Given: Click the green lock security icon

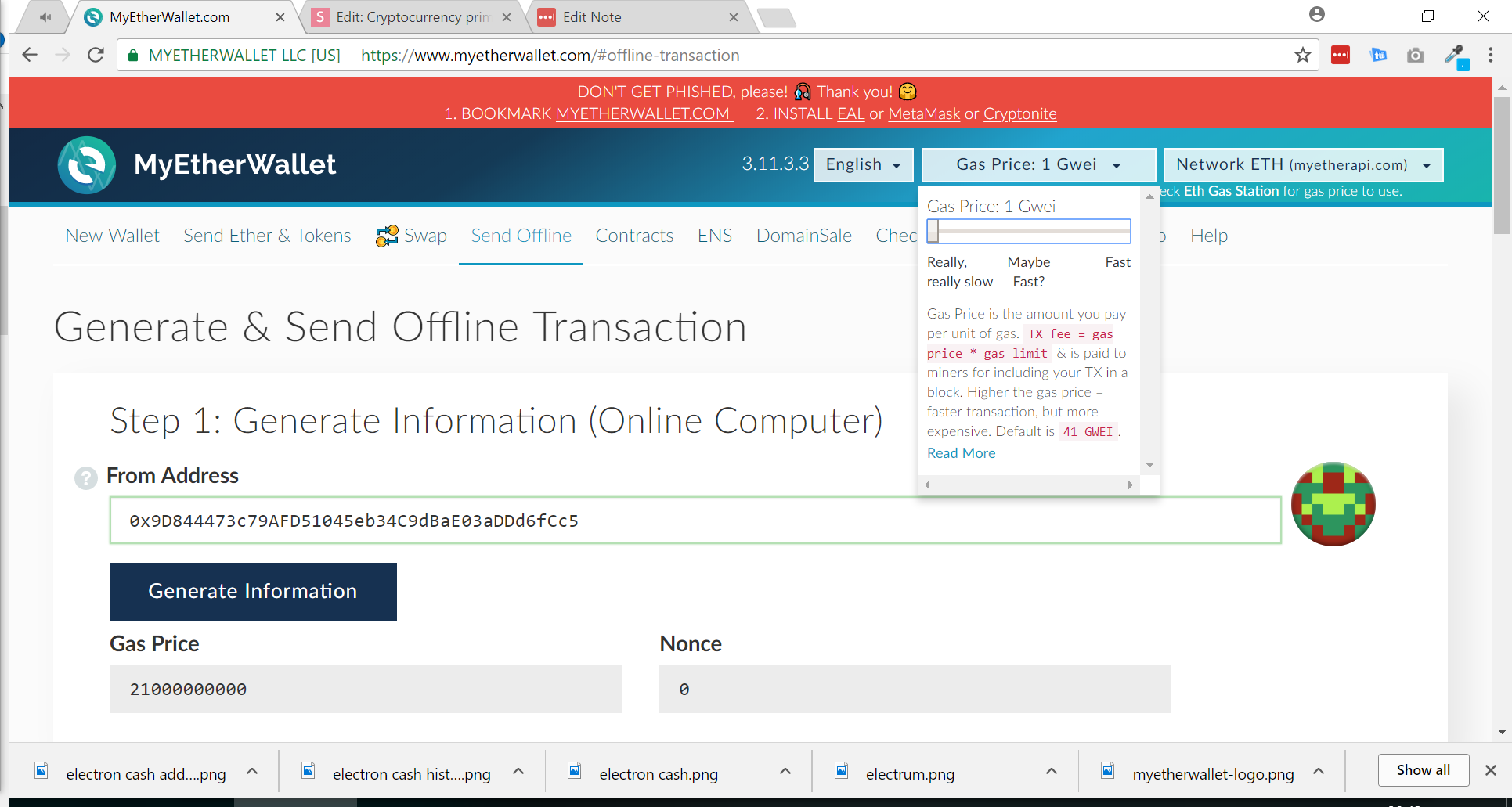Looking at the screenshot, I should (x=133, y=55).
